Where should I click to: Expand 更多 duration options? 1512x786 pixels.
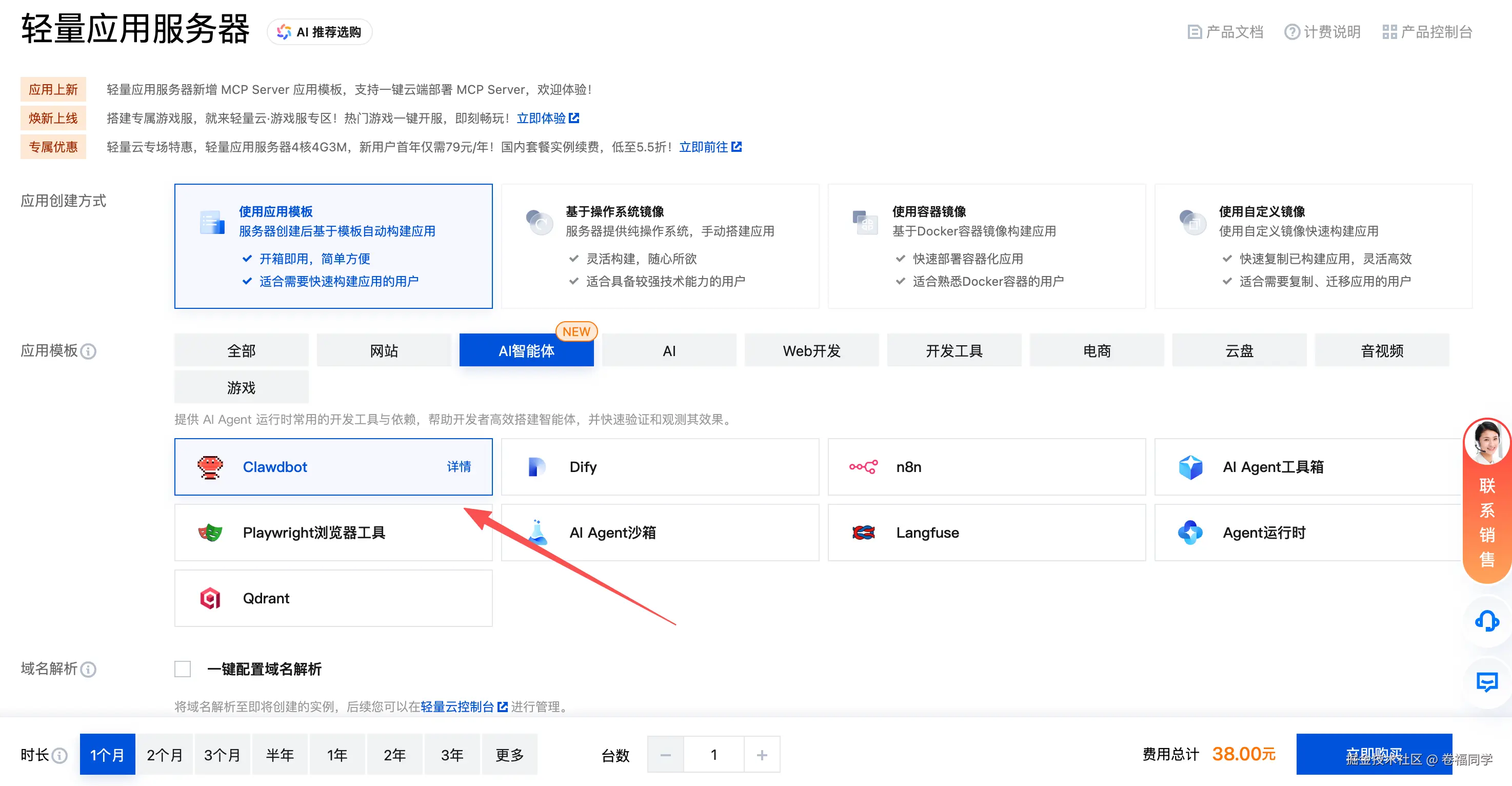[x=509, y=755]
